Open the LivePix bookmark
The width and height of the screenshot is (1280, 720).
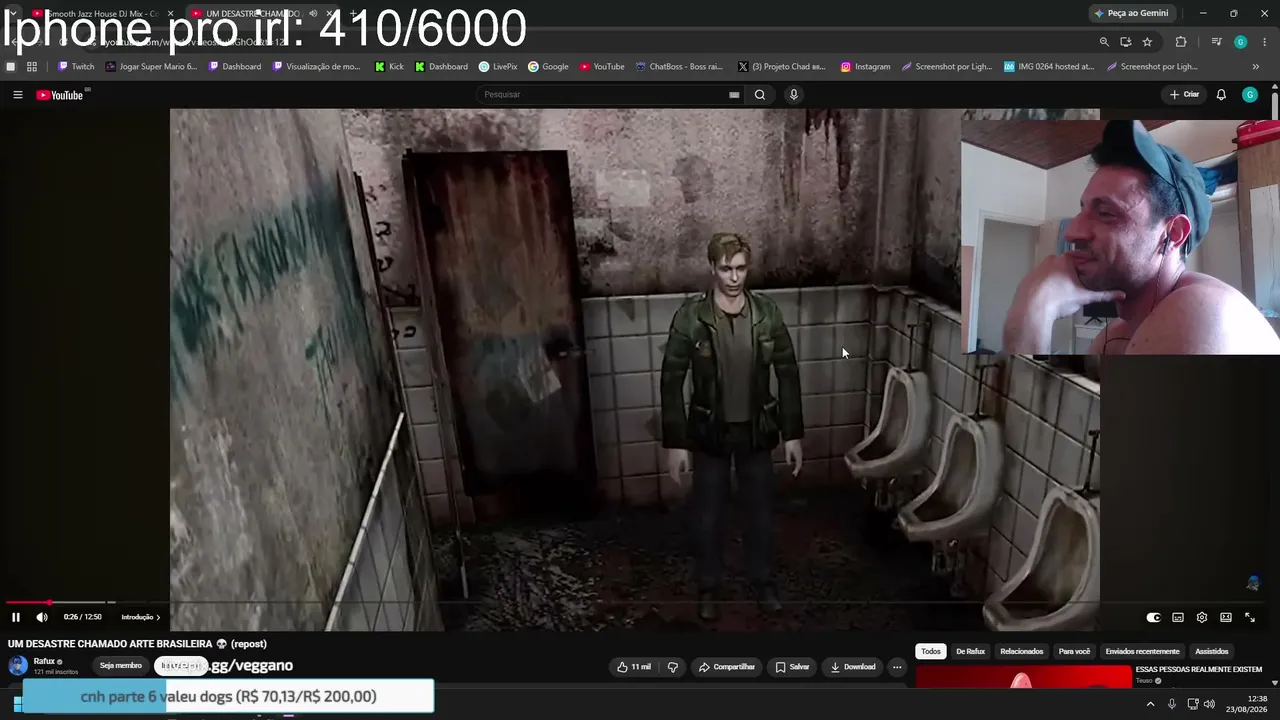coord(498,67)
